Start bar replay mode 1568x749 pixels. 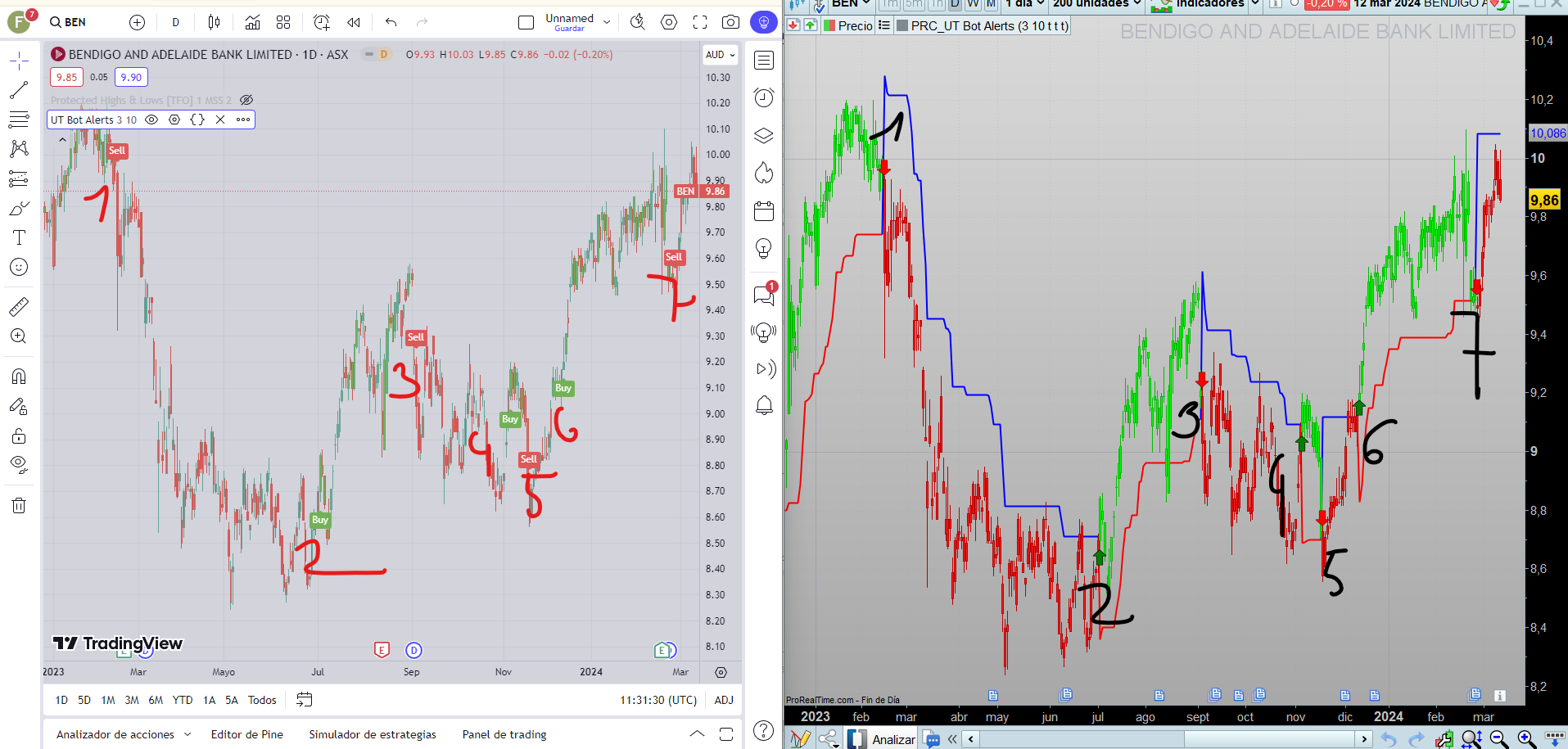tap(354, 22)
